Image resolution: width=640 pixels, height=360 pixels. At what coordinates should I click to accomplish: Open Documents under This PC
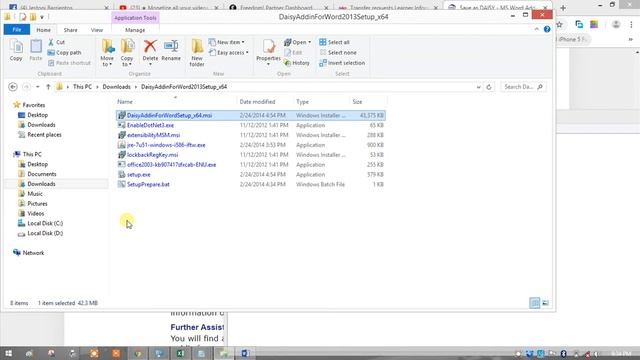pyautogui.click(x=37, y=174)
